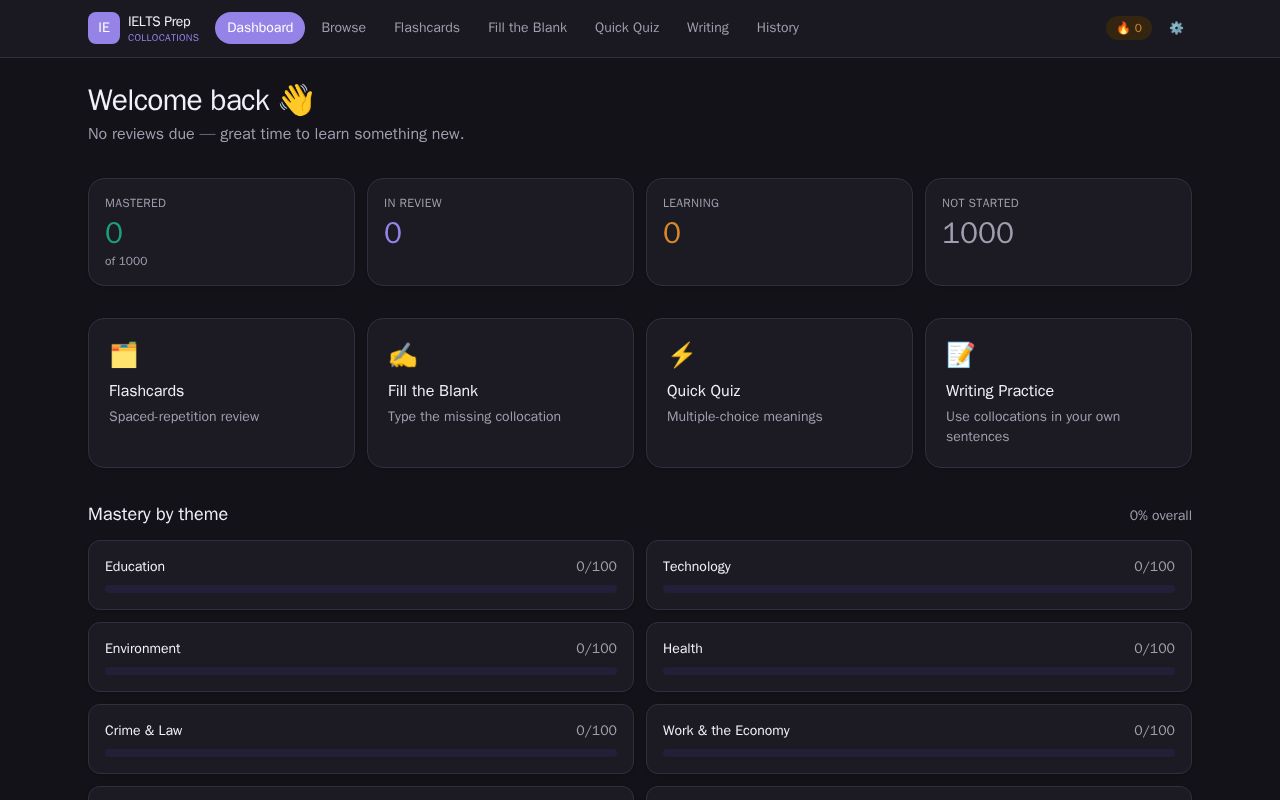The height and width of the screenshot is (800, 1280).
Task: View the History tab
Action: 778,28
